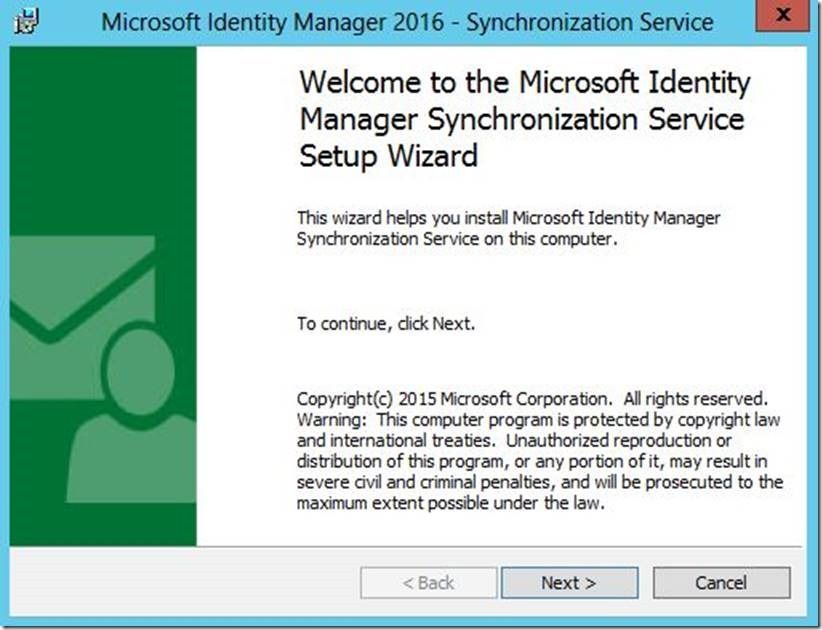822x630 pixels.
Task: Cancel the Synchronization Service setup
Action: click(x=721, y=583)
